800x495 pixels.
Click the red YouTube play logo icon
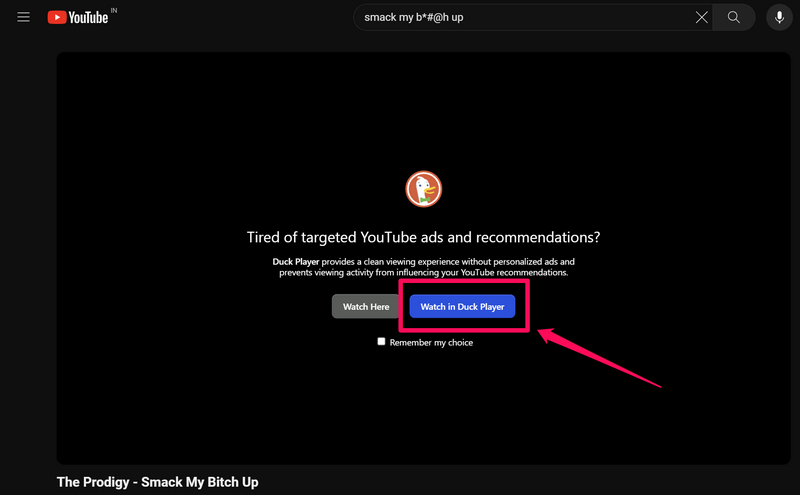pyautogui.click(x=57, y=17)
